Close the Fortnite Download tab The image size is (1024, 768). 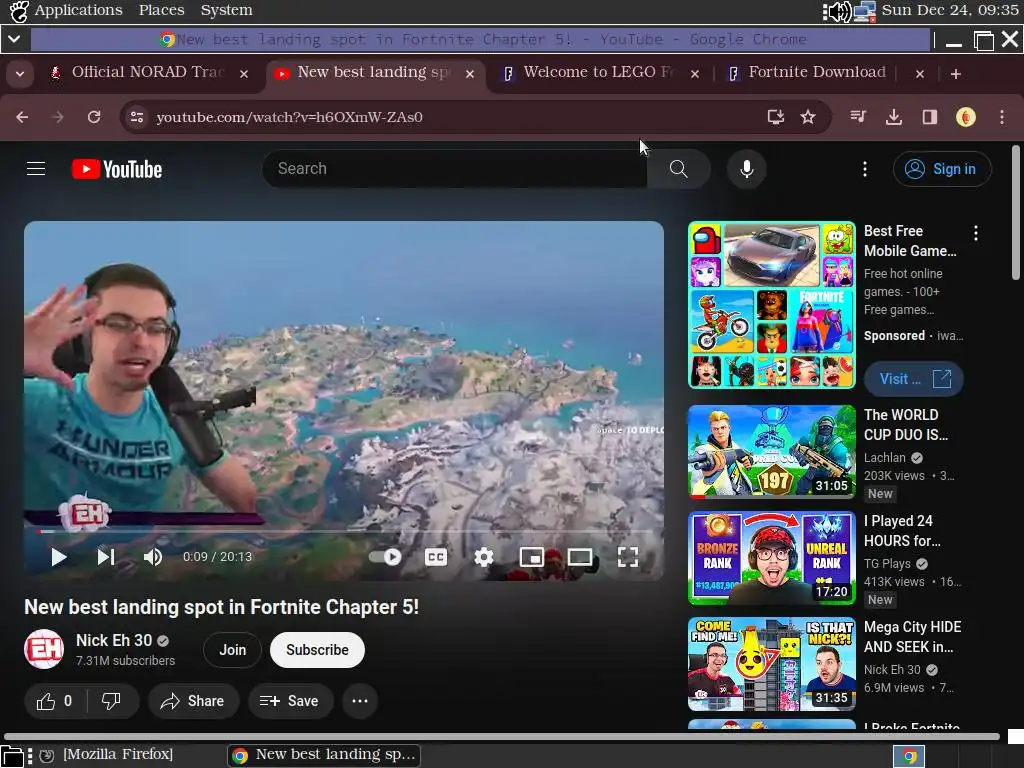[920, 74]
